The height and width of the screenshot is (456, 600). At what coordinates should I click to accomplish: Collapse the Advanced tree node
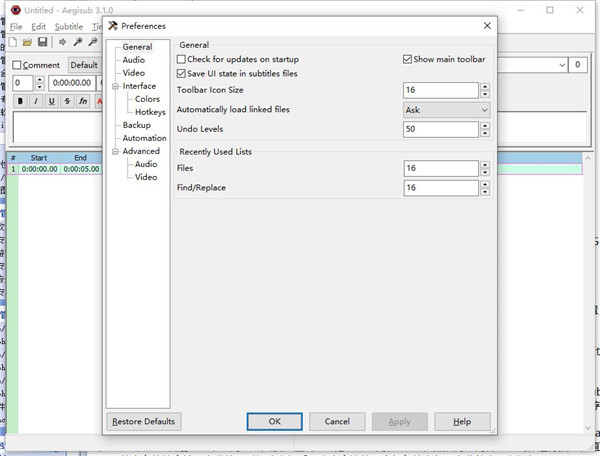point(115,151)
